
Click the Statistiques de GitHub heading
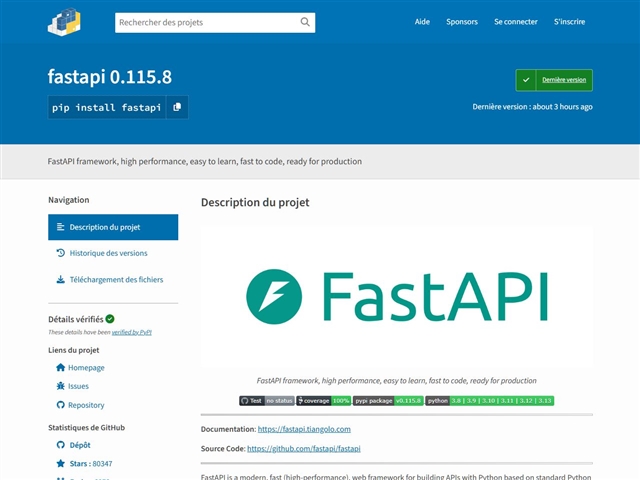click(x=87, y=427)
